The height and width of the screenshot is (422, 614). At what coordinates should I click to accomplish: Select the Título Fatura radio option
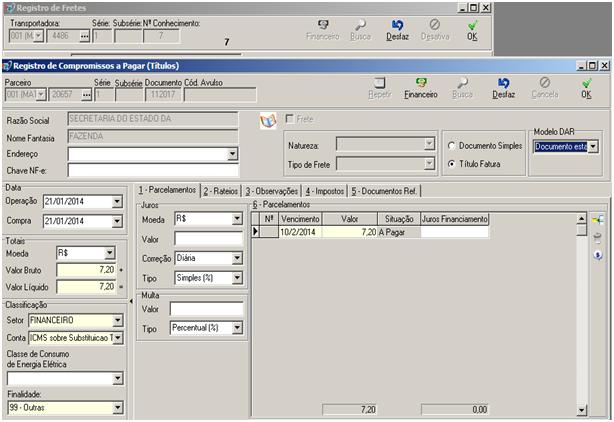point(453,163)
